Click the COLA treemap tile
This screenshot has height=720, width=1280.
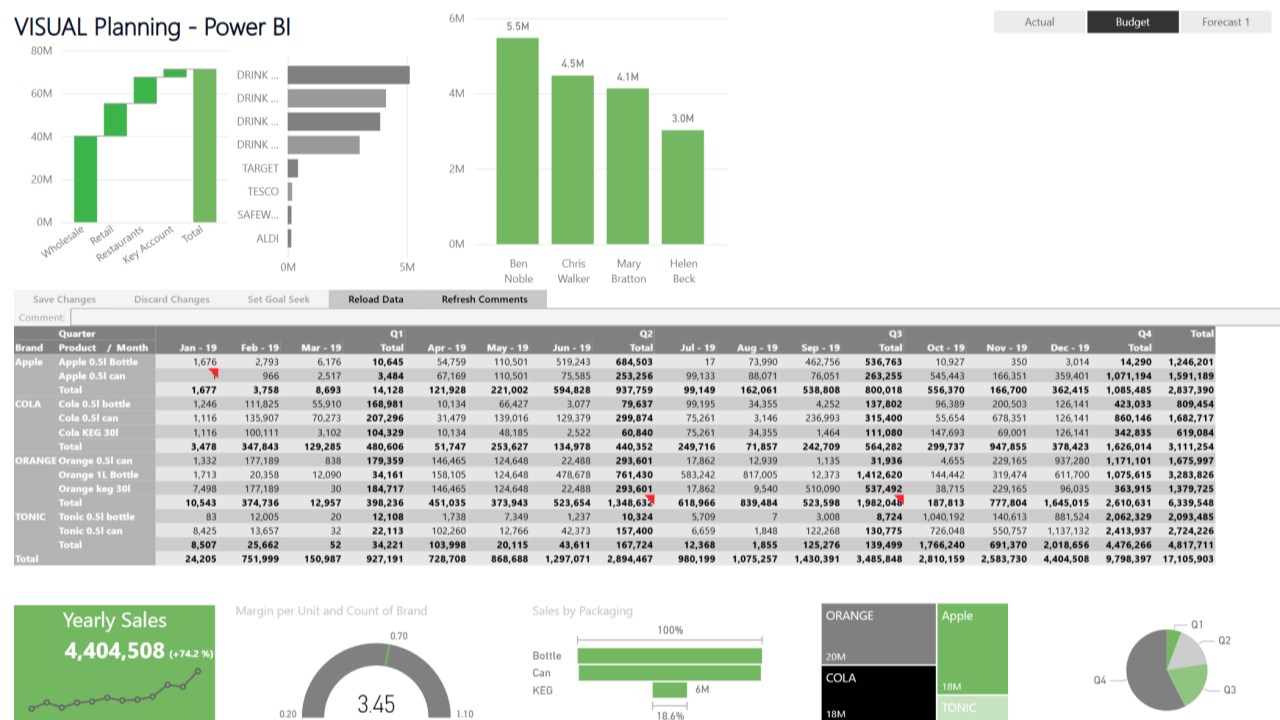[878, 694]
